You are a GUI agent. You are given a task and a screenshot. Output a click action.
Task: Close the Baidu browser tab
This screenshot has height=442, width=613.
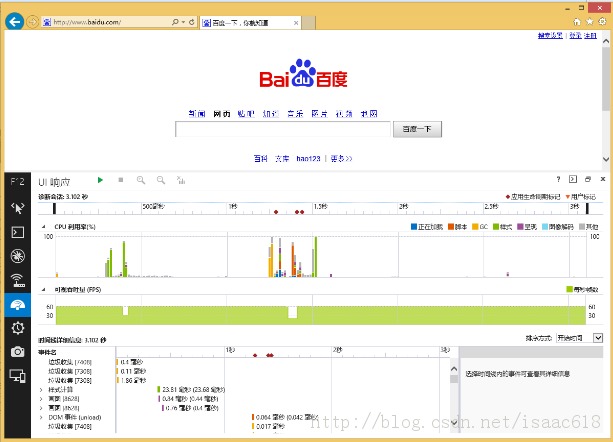point(296,23)
